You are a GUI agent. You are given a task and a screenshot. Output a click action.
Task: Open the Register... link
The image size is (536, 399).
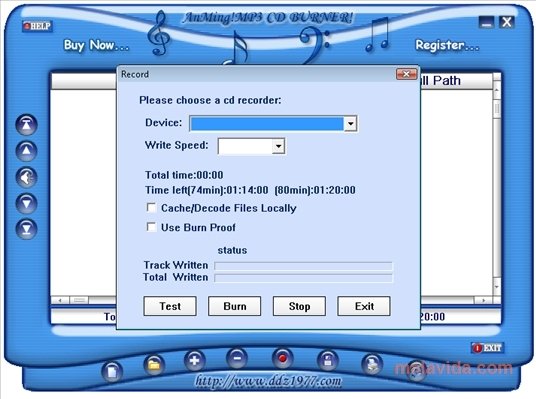(447, 45)
